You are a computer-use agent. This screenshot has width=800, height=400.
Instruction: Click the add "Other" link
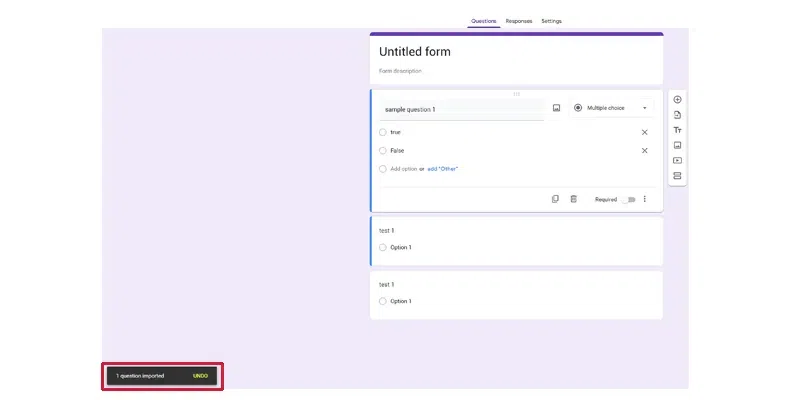(442, 169)
